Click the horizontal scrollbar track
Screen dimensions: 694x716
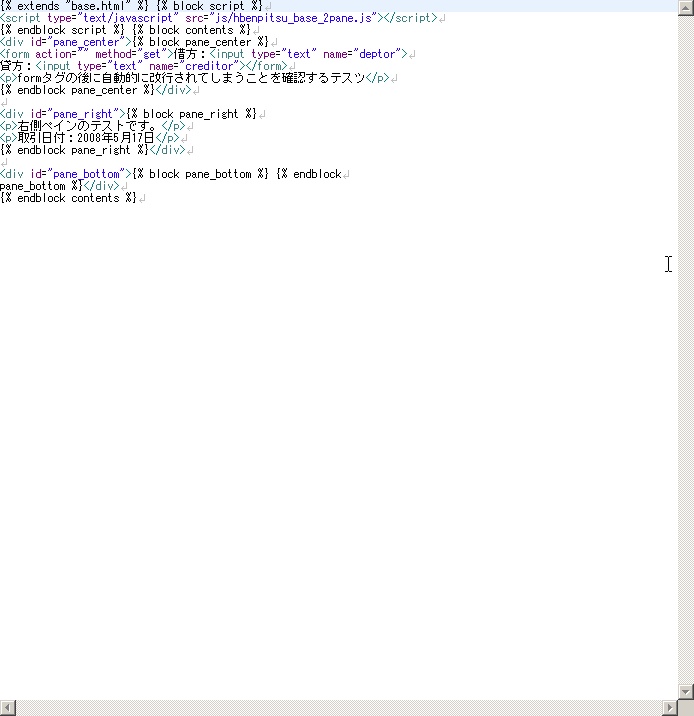tap(339, 708)
